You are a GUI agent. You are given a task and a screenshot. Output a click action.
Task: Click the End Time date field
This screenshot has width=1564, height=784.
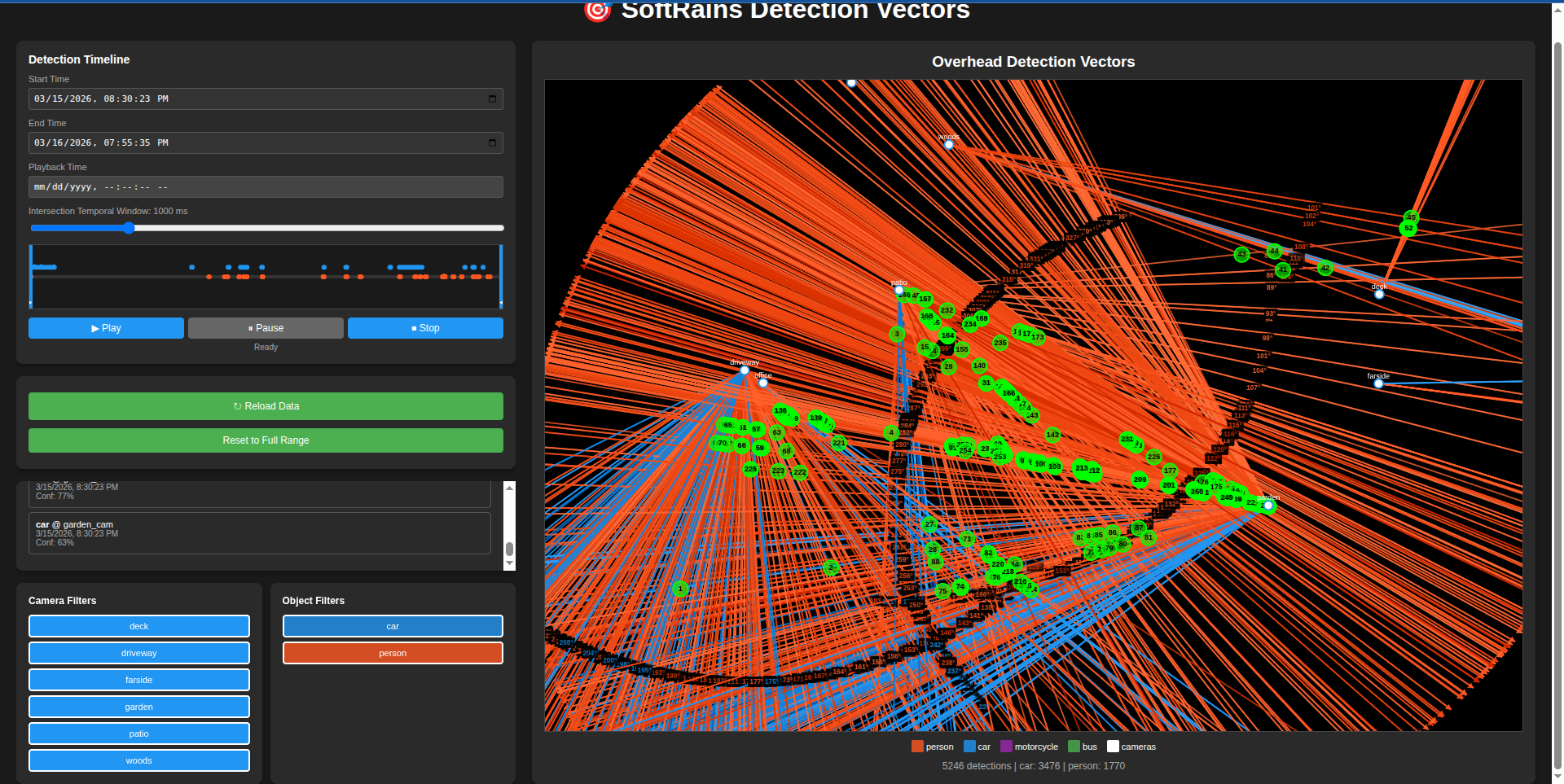click(266, 142)
